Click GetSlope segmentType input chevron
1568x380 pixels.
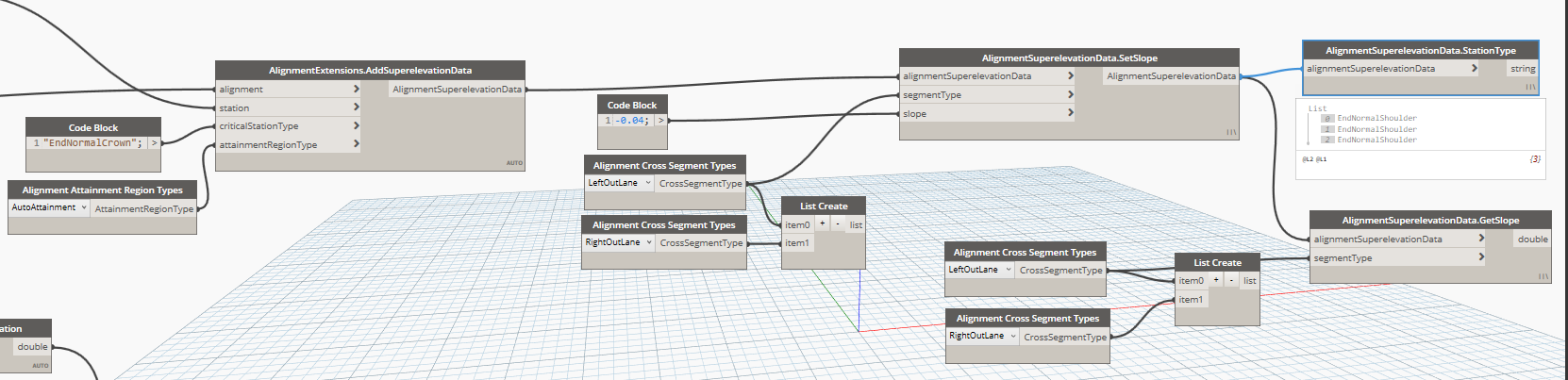(x=1481, y=257)
